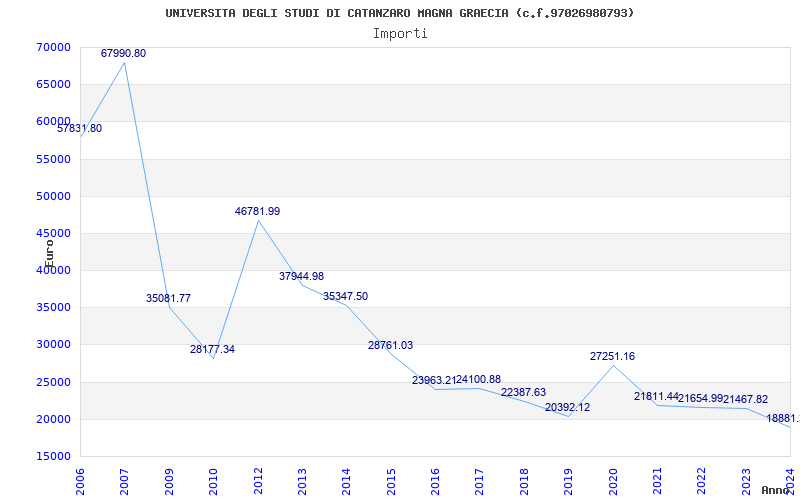Click the 37944.98 value label
This screenshot has height=500, width=800.
click(302, 277)
